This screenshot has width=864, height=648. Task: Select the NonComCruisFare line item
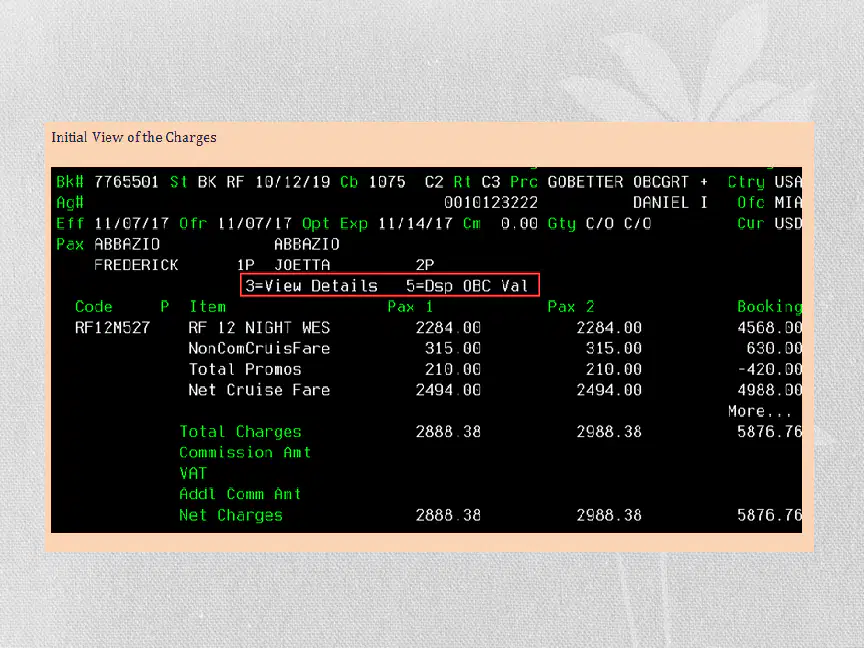[x=259, y=348]
